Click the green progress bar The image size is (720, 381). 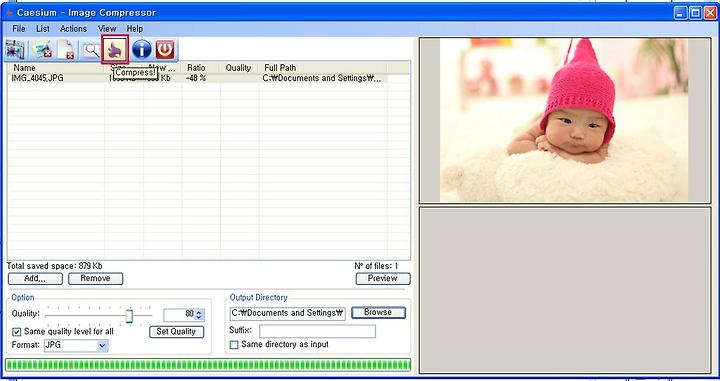coord(208,365)
